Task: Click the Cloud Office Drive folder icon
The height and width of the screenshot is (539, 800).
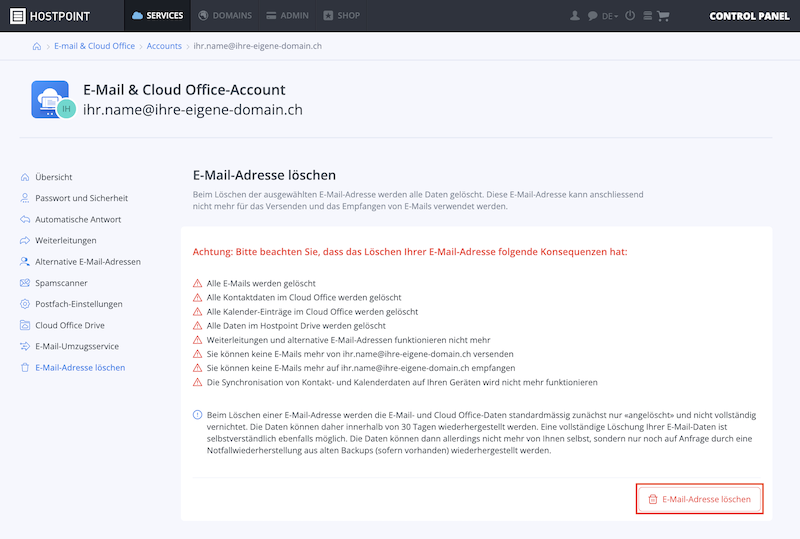Action: point(24,325)
